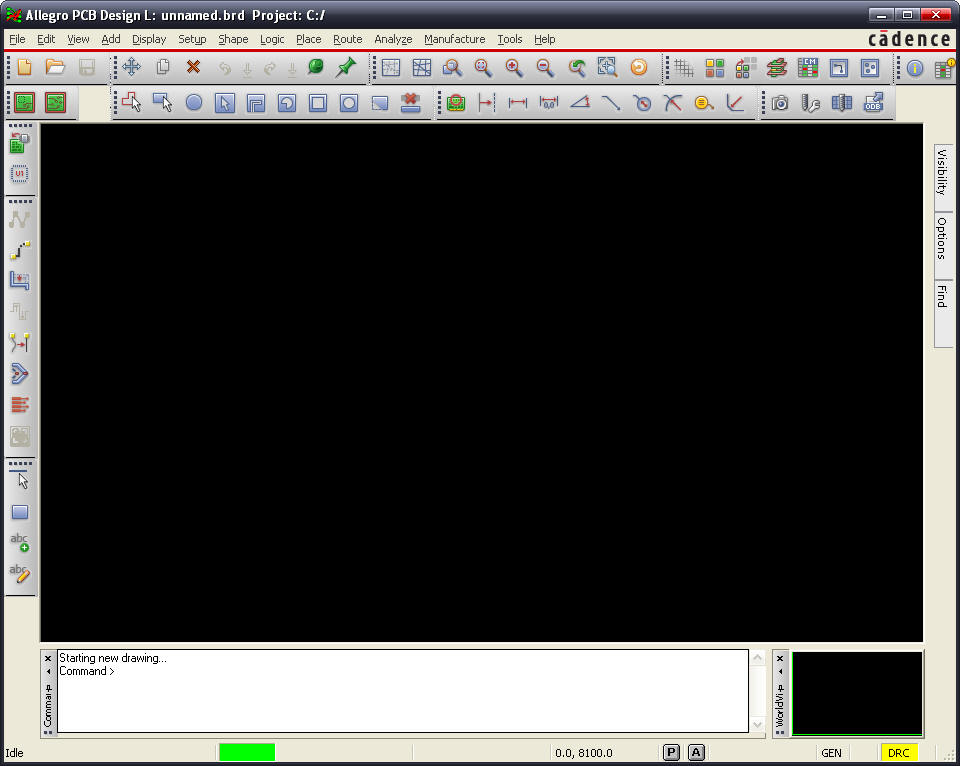Select the Move tool with four arrows
The image size is (960, 766).
coord(131,67)
